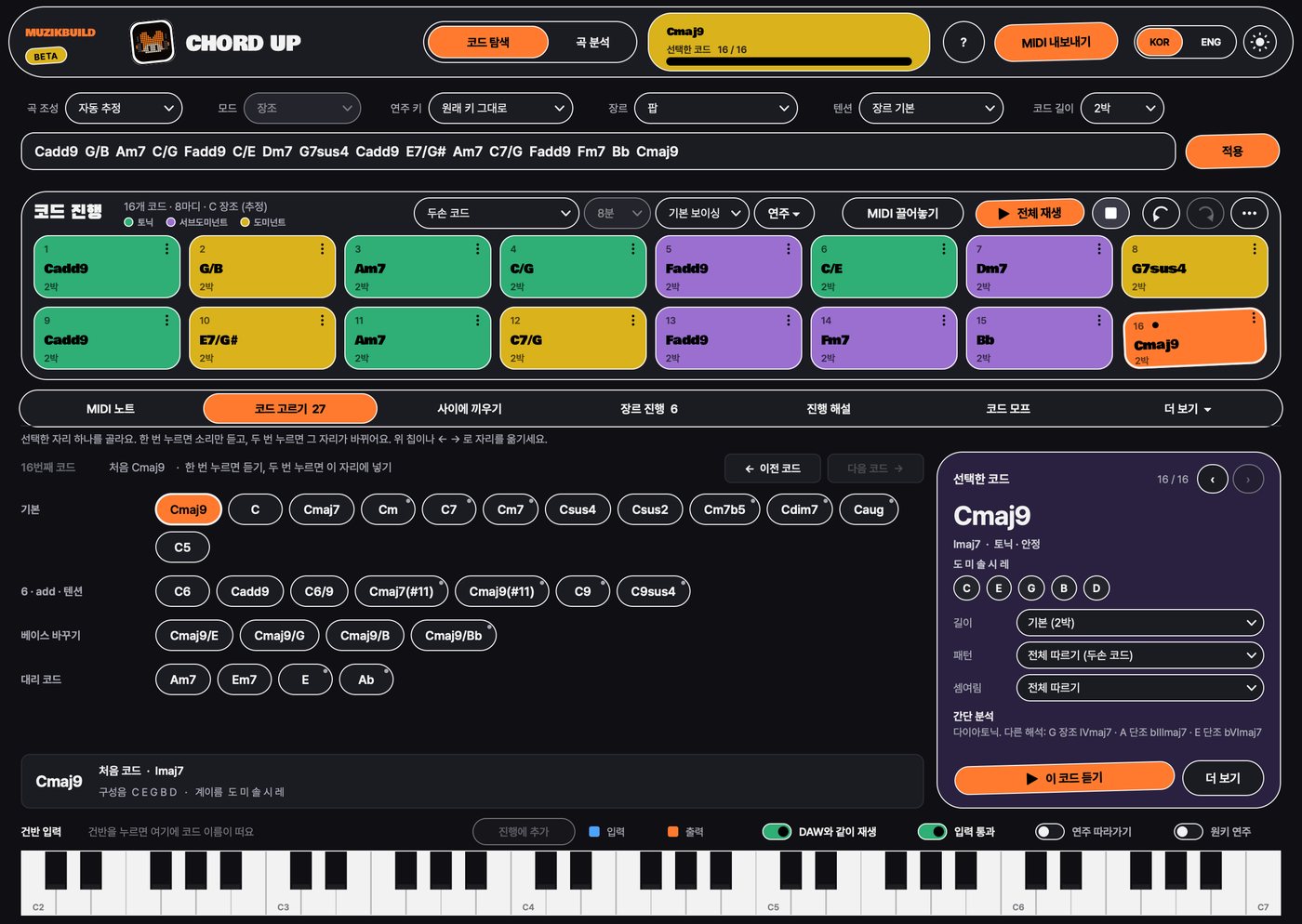This screenshot has width=1302, height=924.
Task: Switch to the 사이에 끼우기 tab
Action: 470,408
